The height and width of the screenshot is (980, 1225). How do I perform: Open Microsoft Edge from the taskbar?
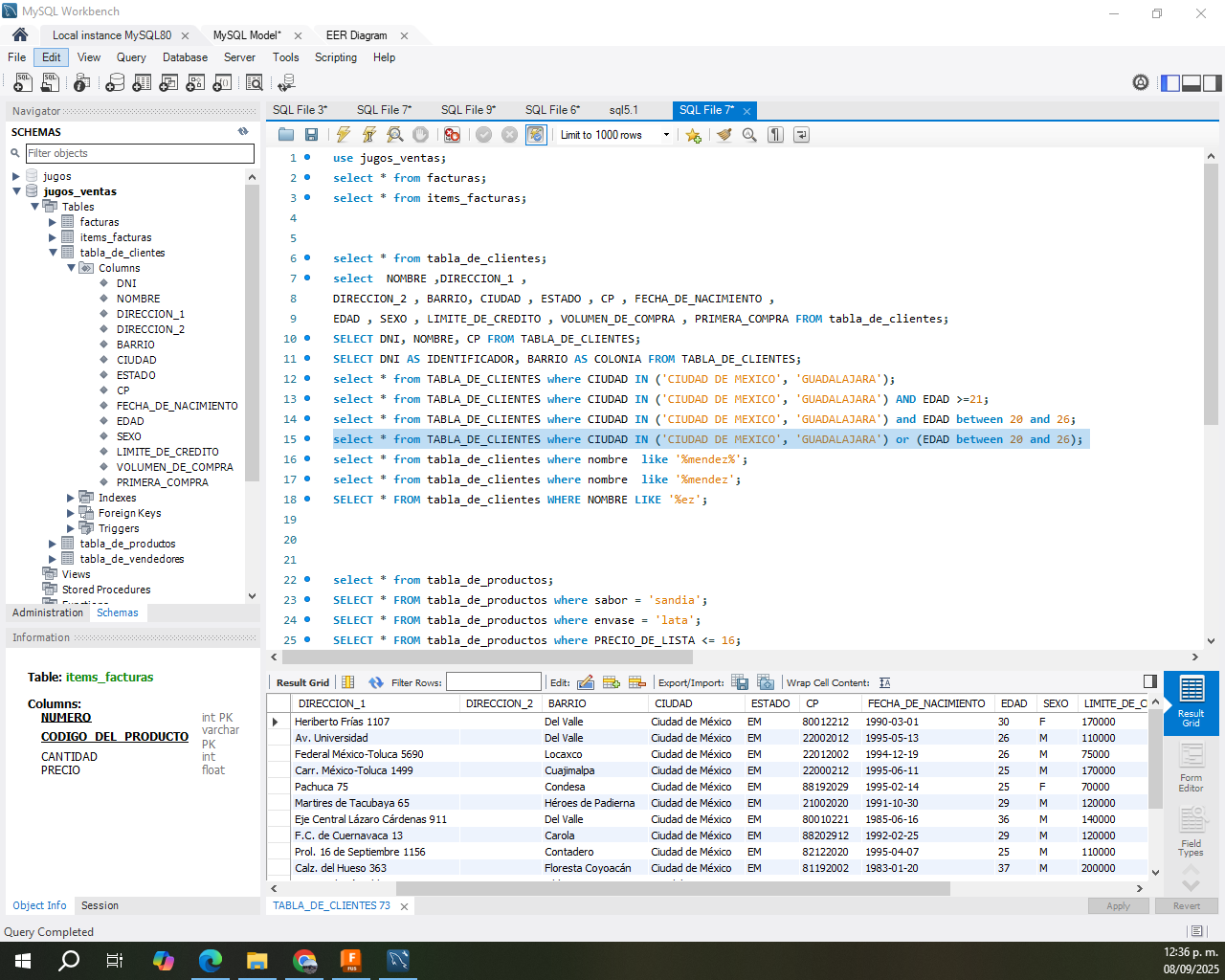(211, 960)
